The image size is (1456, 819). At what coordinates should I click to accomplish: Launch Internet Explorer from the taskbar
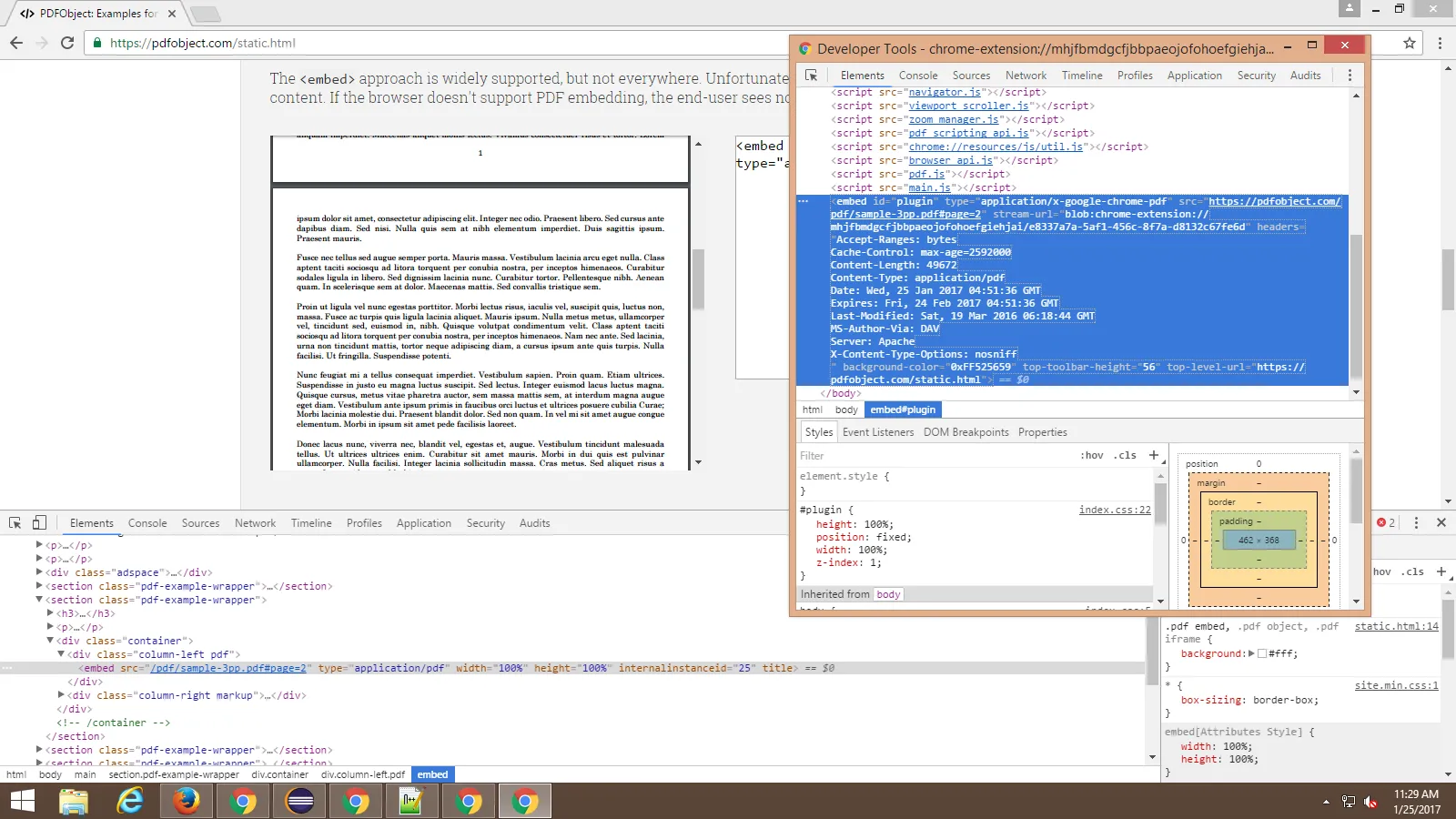(x=130, y=802)
